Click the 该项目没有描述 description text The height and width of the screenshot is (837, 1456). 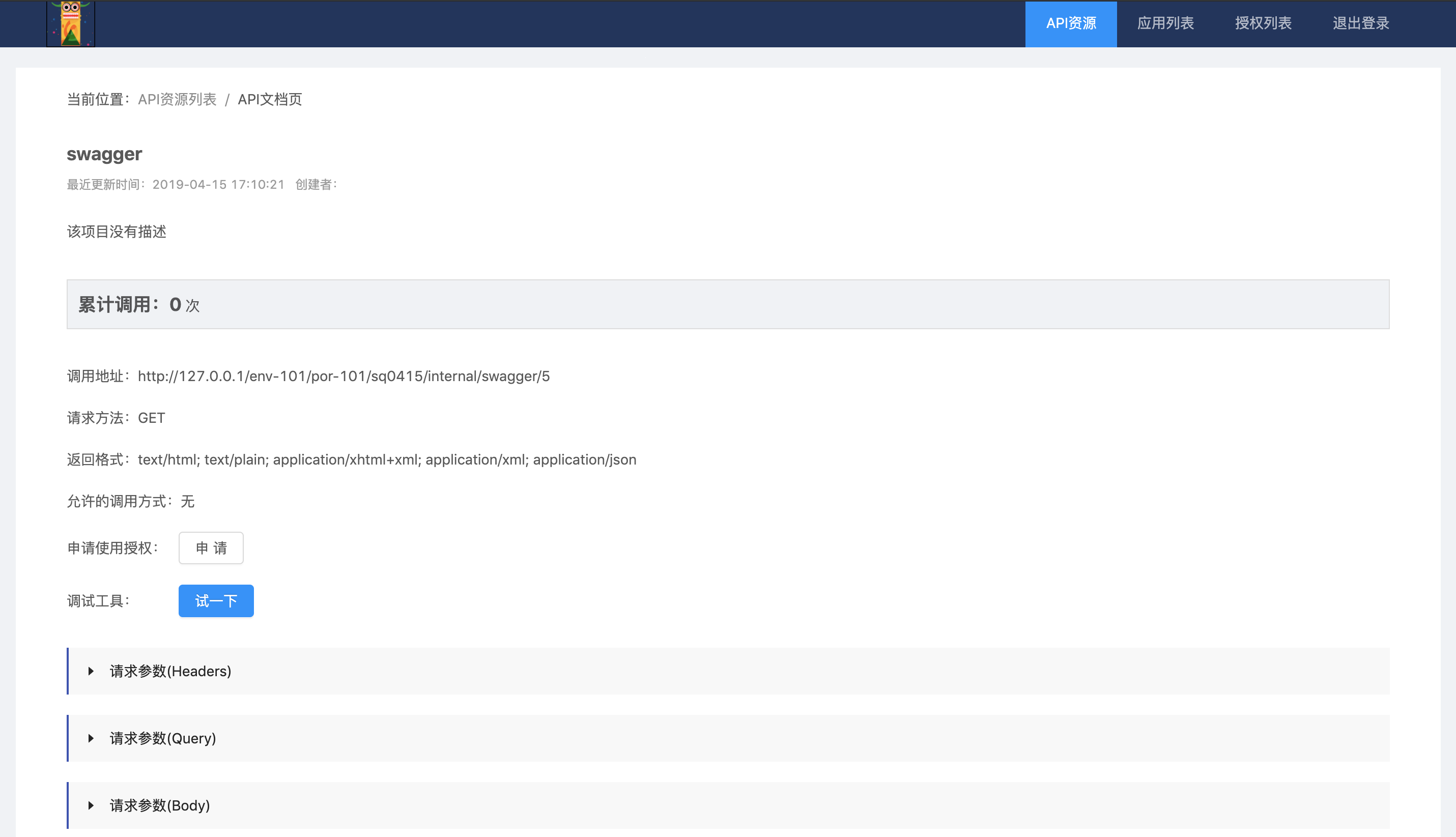[116, 232]
